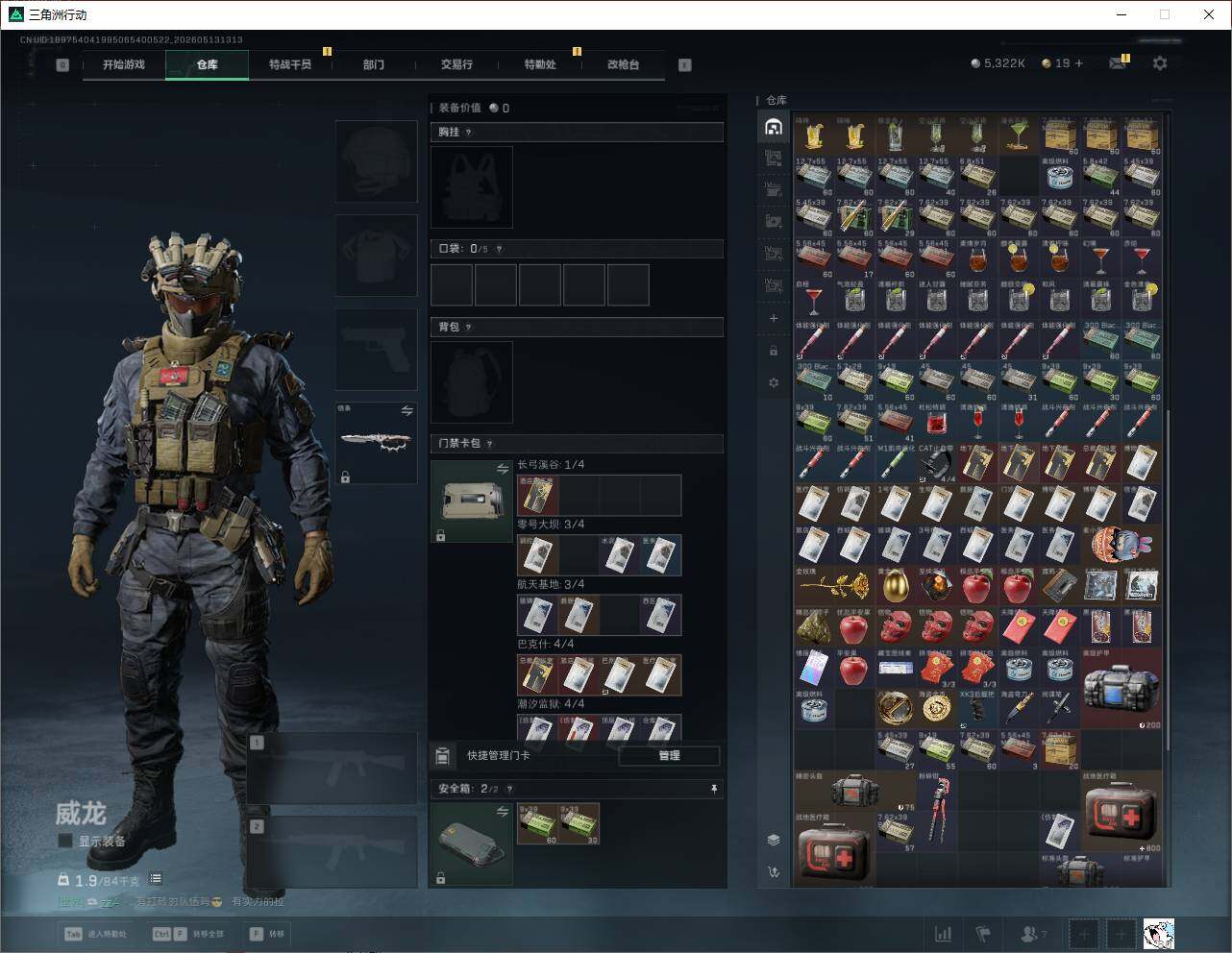Show help for 门禁卡包 section
Image resolution: width=1232 pixels, height=953 pixels.
(x=490, y=444)
